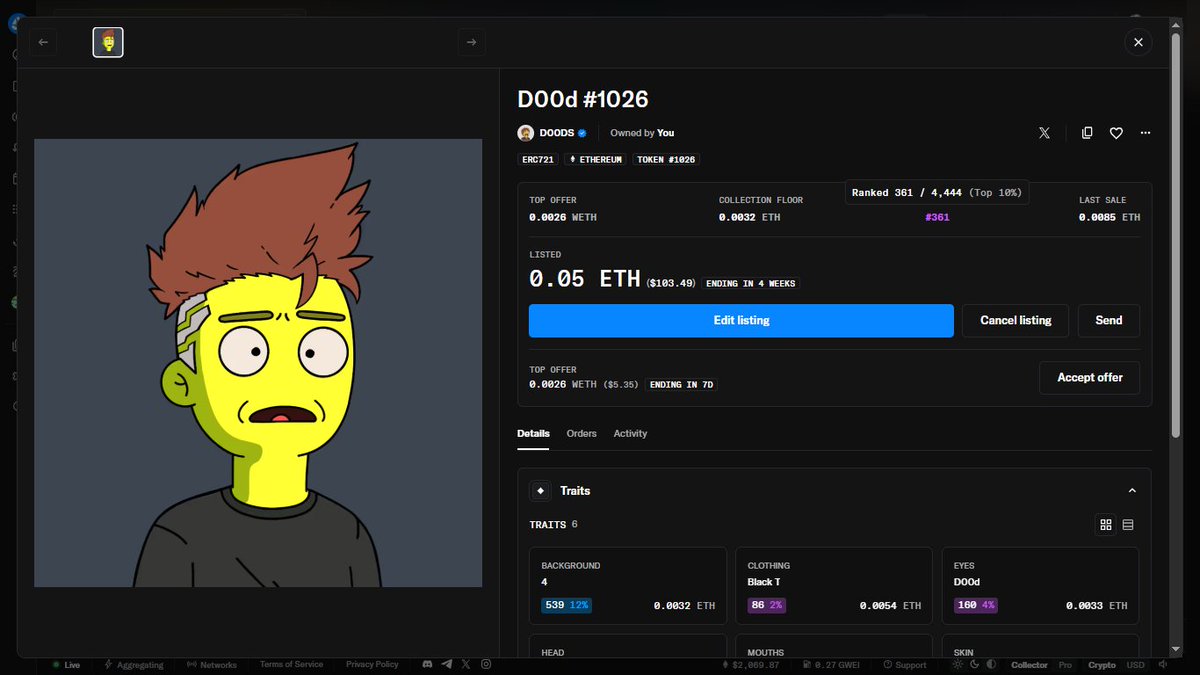Switch traits to grid view
The width and height of the screenshot is (1200, 675).
(1106, 525)
